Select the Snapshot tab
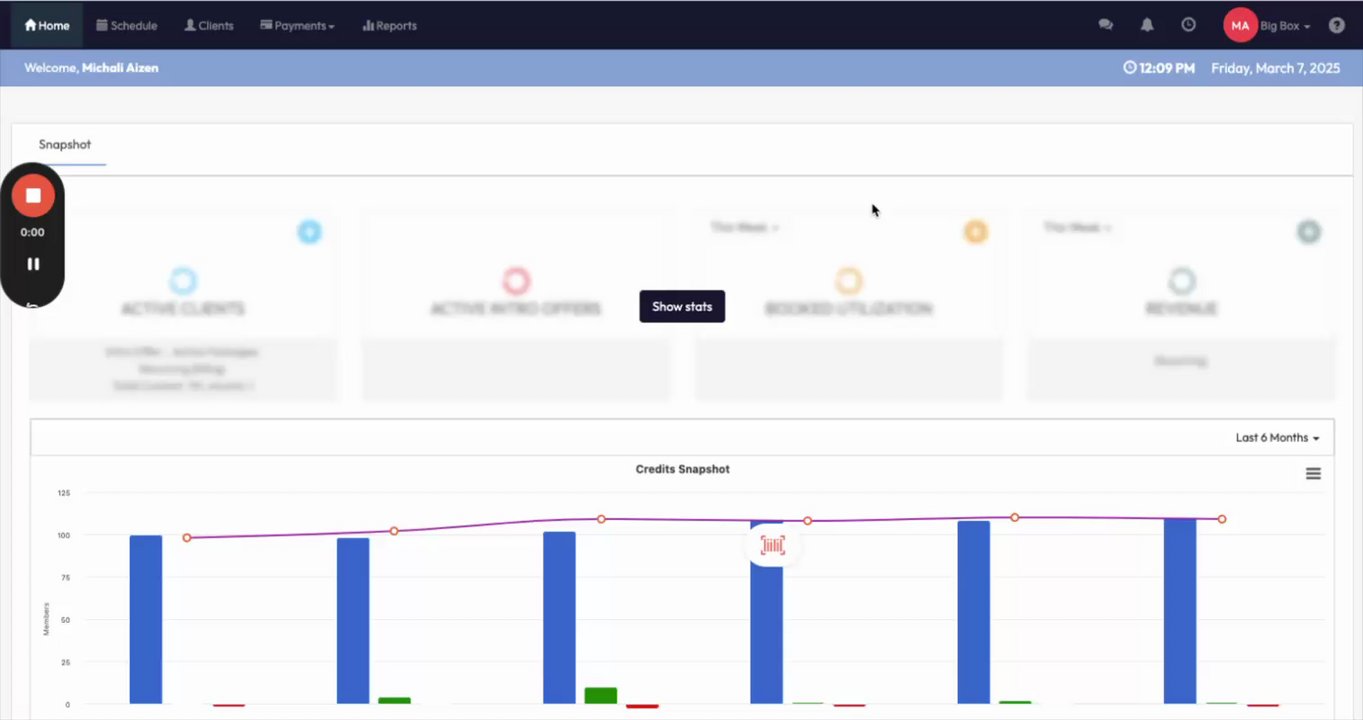 coord(65,144)
